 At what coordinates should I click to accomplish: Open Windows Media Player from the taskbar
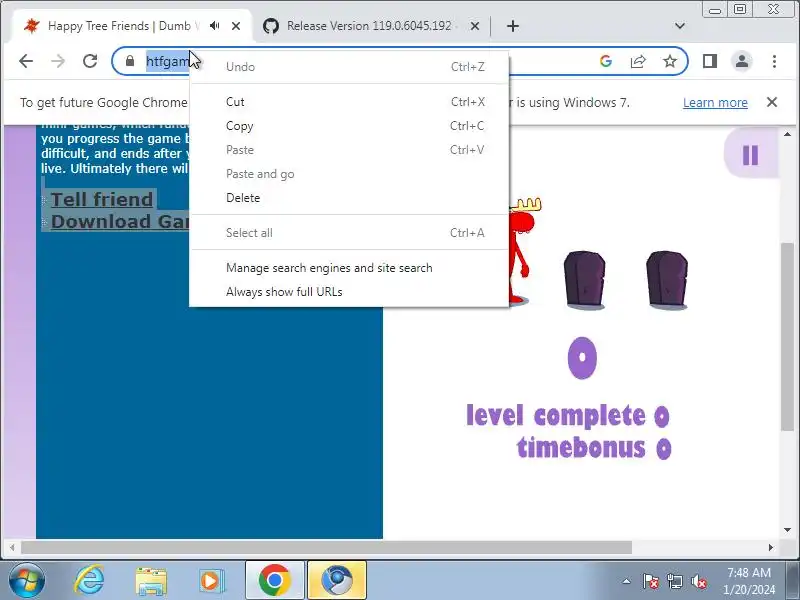point(211,581)
